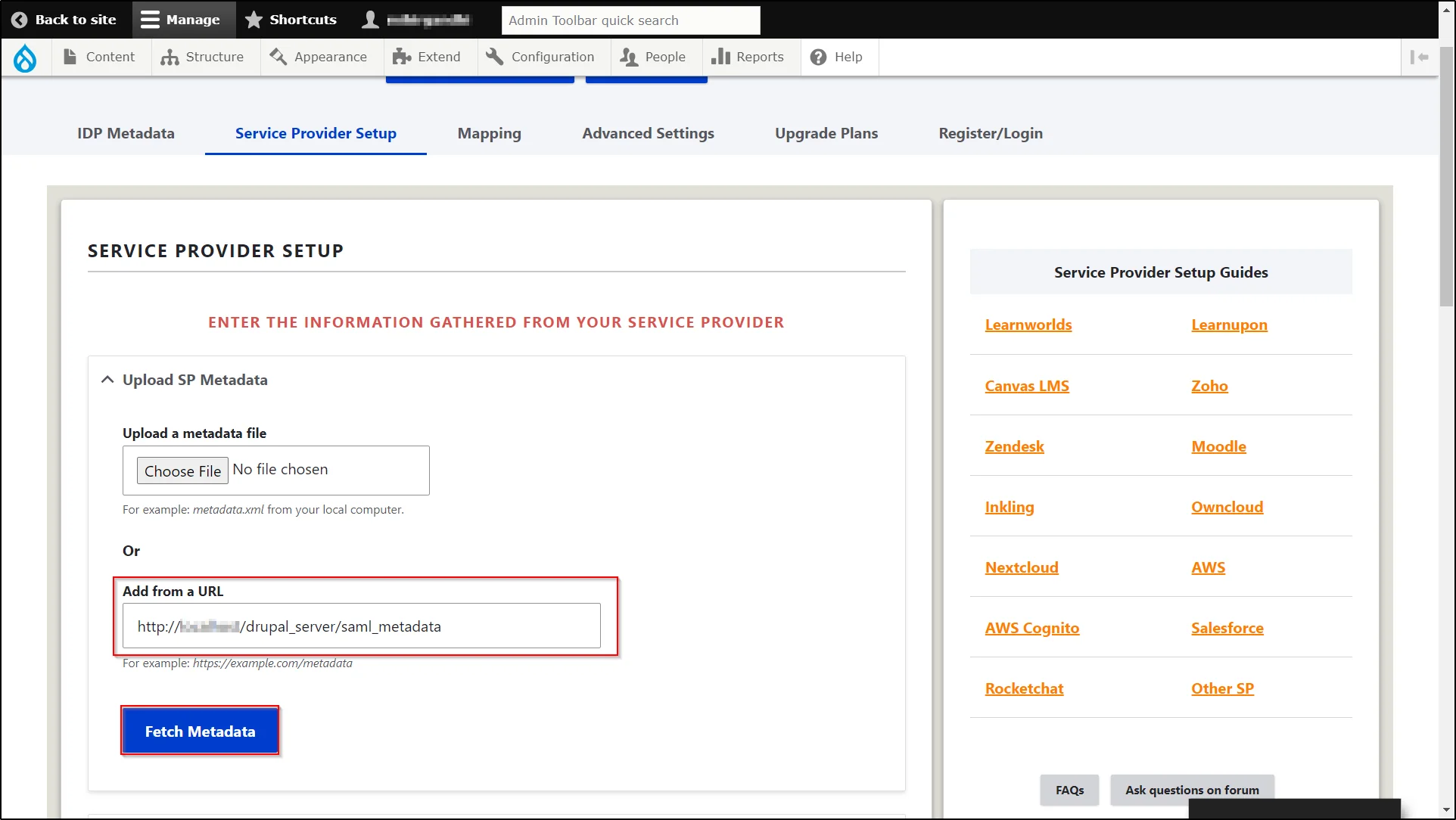This screenshot has width=1456, height=820.
Task: Open the Moodle setup guide
Action: click(1218, 446)
